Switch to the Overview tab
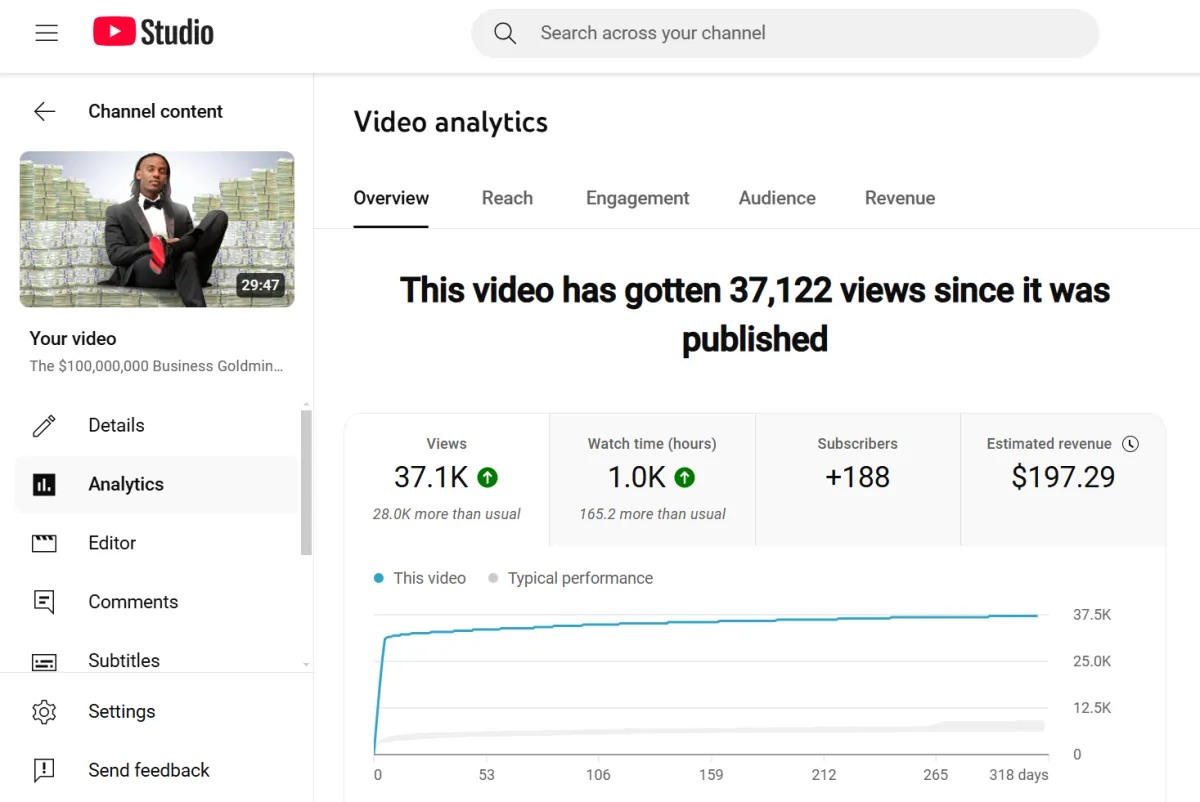Screen dimensions: 1200x802 click(x=391, y=198)
